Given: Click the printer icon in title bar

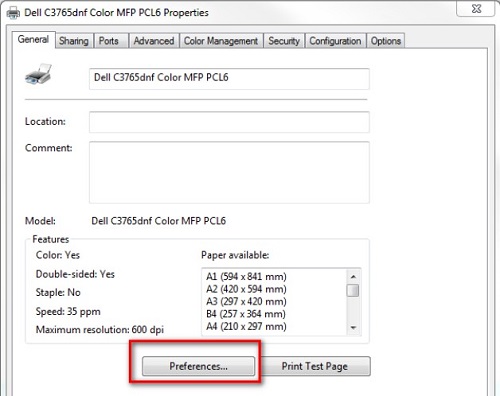Looking at the screenshot, I should [13, 13].
